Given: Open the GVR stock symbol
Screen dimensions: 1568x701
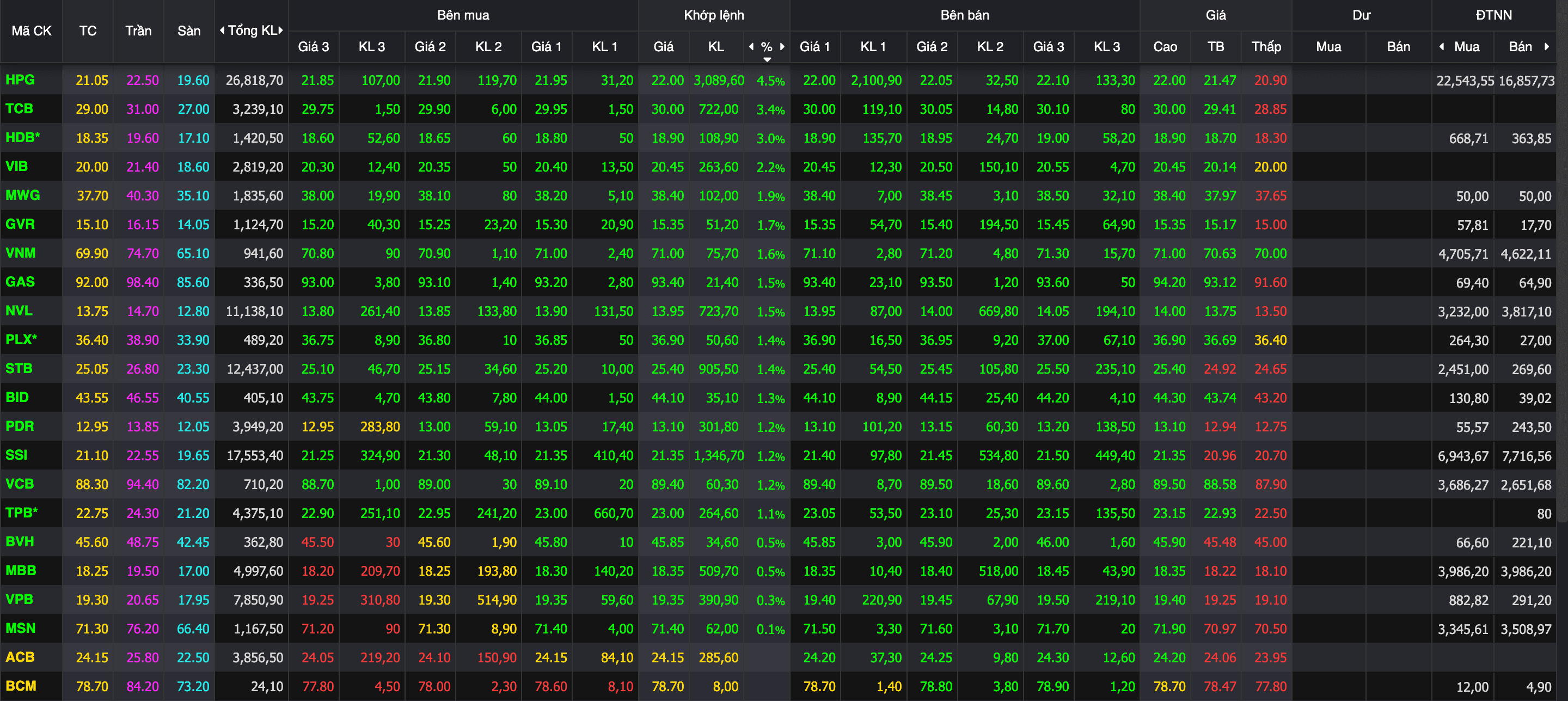Looking at the screenshot, I should [x=20, y=224].
